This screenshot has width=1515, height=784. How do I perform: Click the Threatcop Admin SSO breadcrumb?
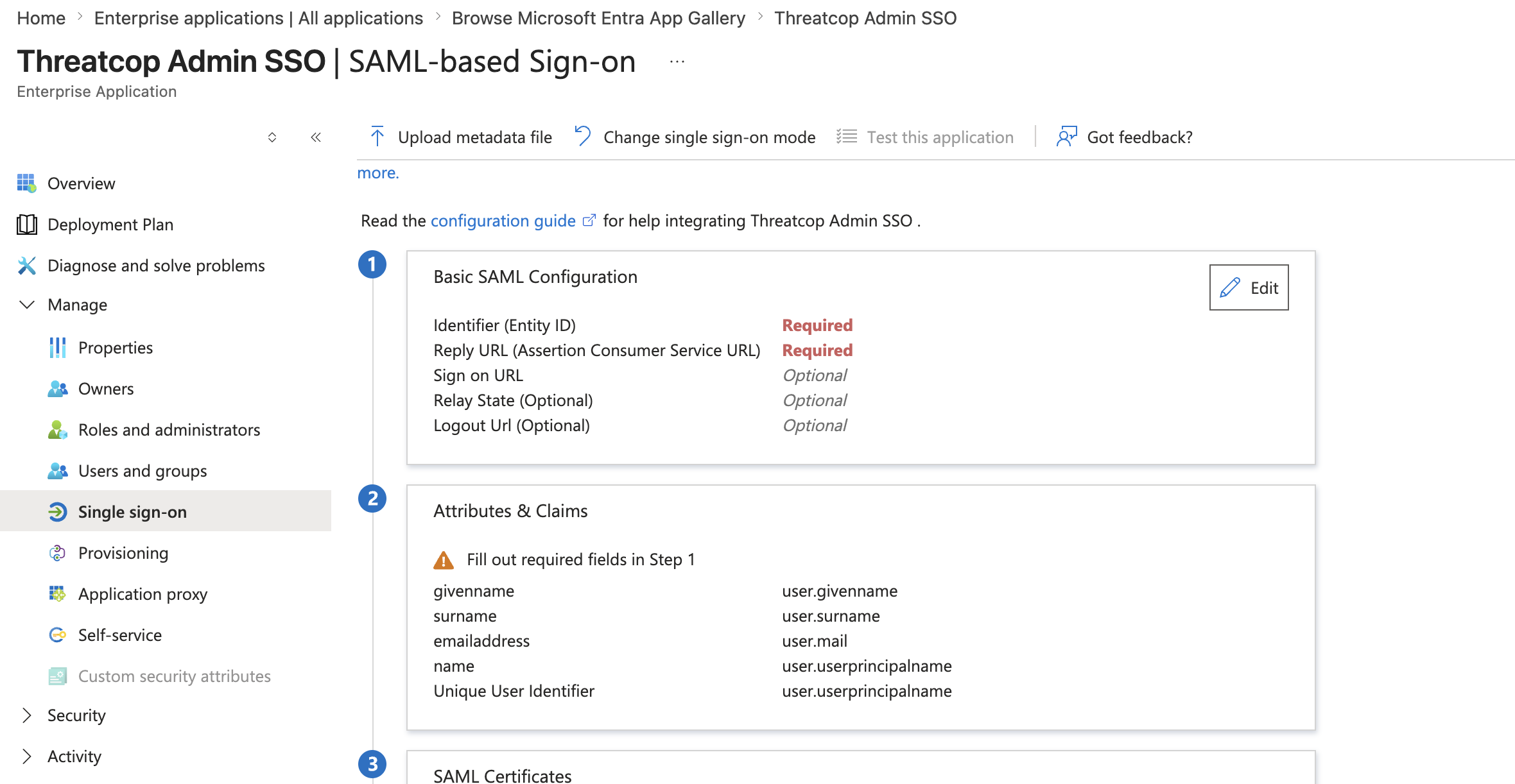pyautogui.click(x=865, y=18)
